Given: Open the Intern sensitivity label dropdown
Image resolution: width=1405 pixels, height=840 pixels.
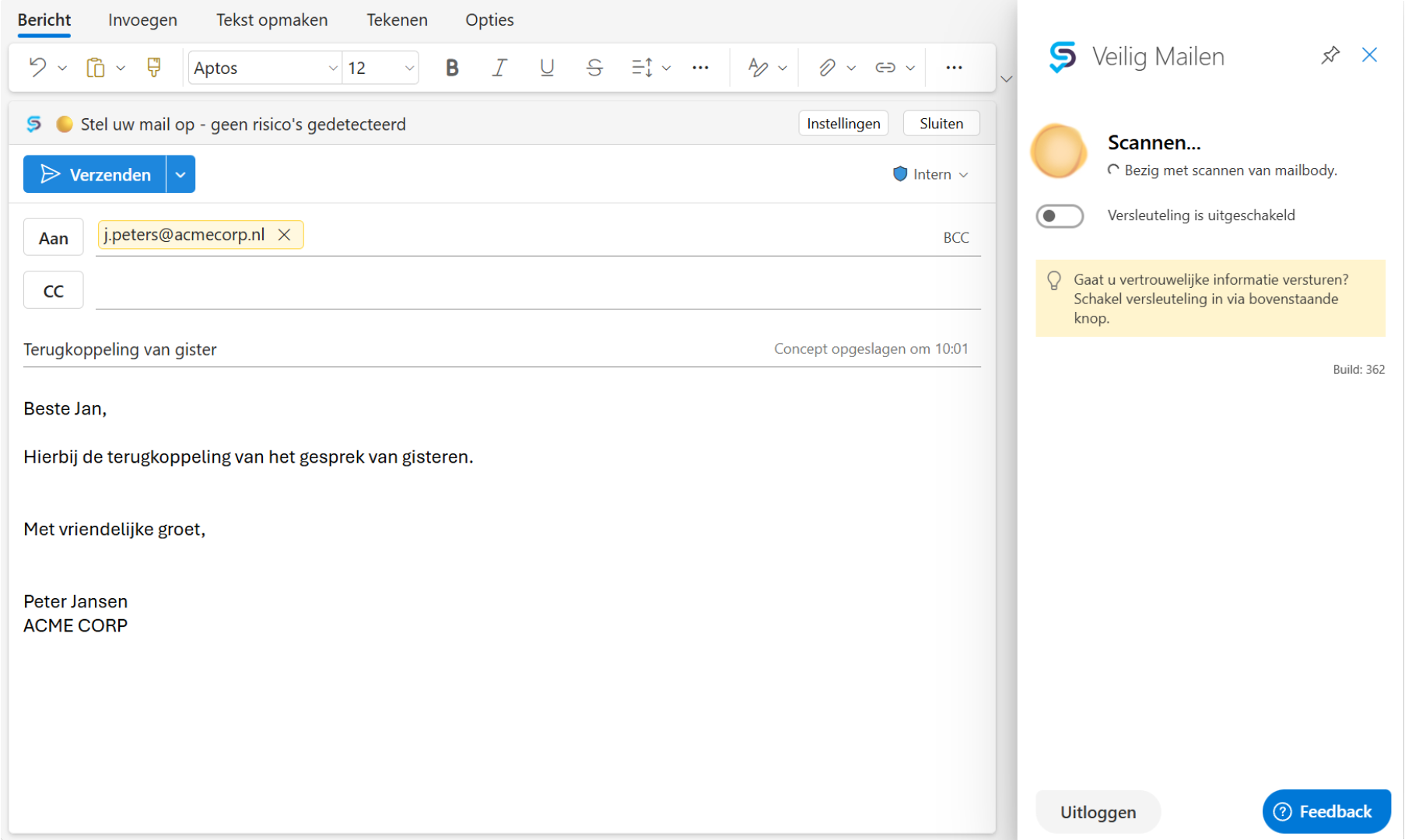Looking at the screenshot, I should tap(930, 174).
